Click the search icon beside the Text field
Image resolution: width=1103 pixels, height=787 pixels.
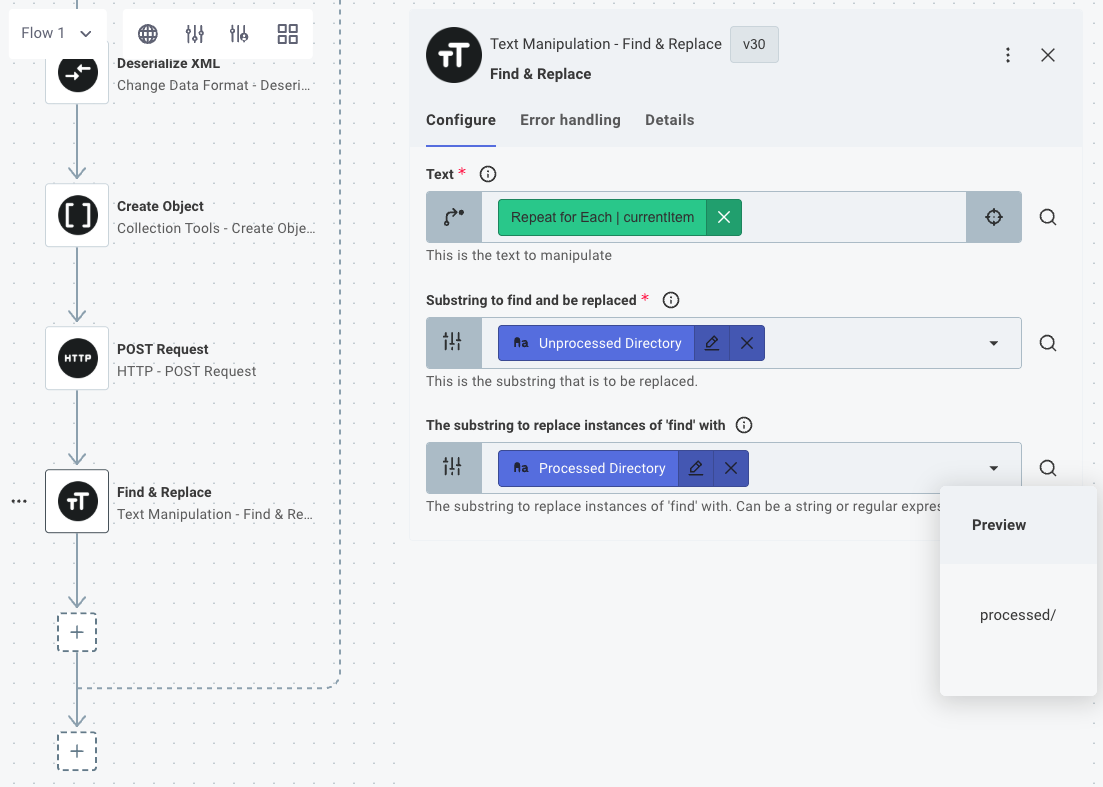coord(1047,217)
